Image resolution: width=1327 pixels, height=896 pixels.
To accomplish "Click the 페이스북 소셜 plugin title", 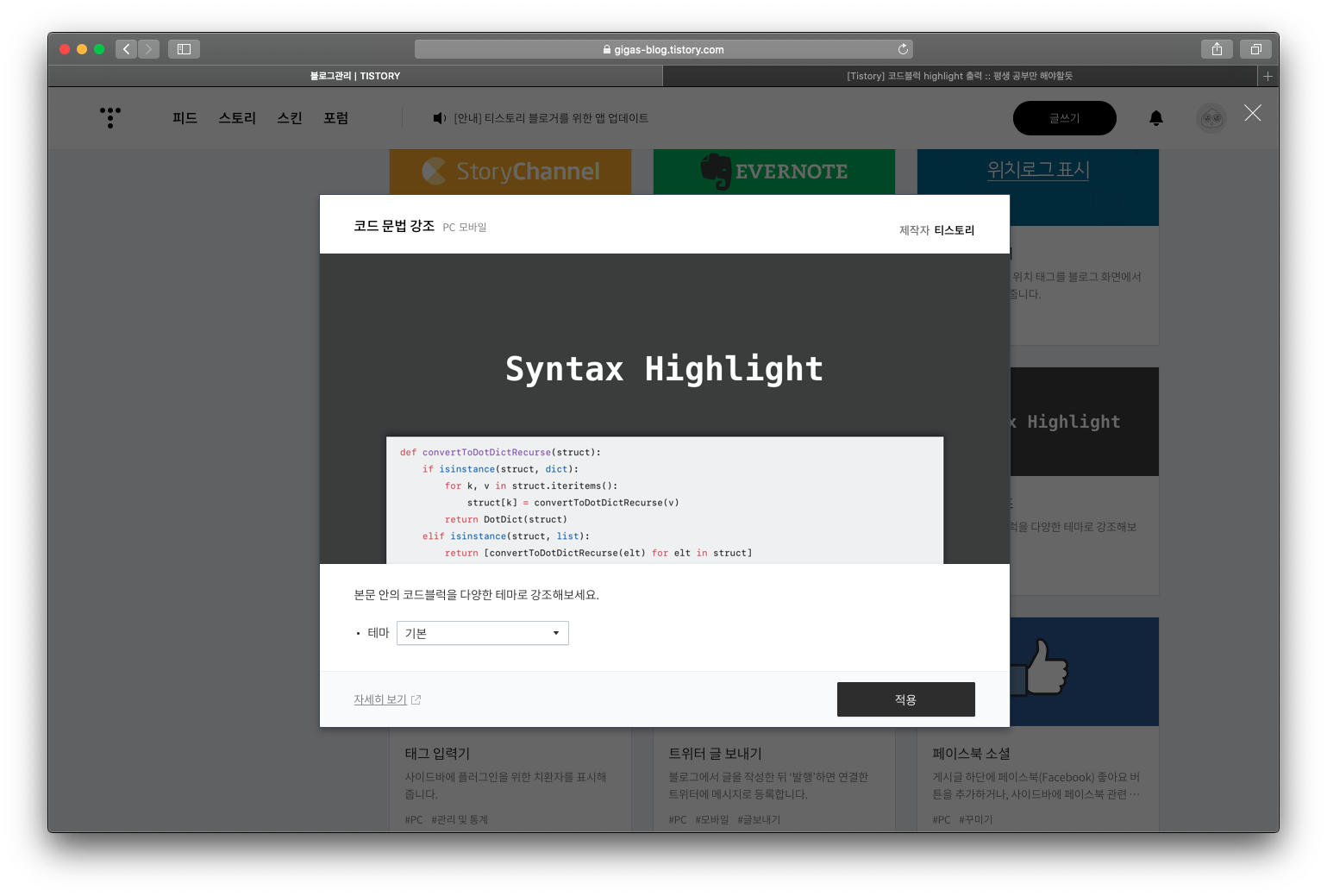I will pos(971,754).
